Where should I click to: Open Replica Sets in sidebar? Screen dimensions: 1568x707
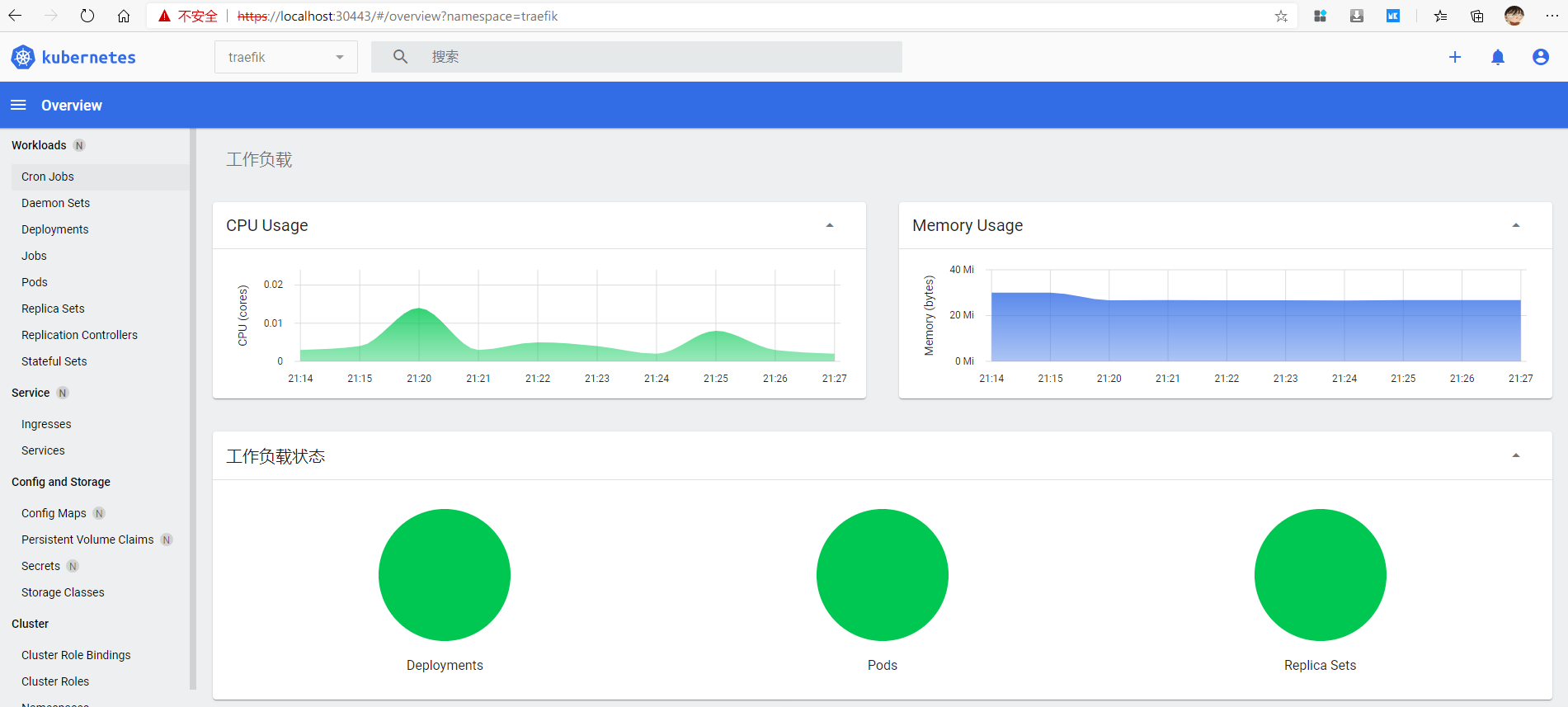pos(53,309)
